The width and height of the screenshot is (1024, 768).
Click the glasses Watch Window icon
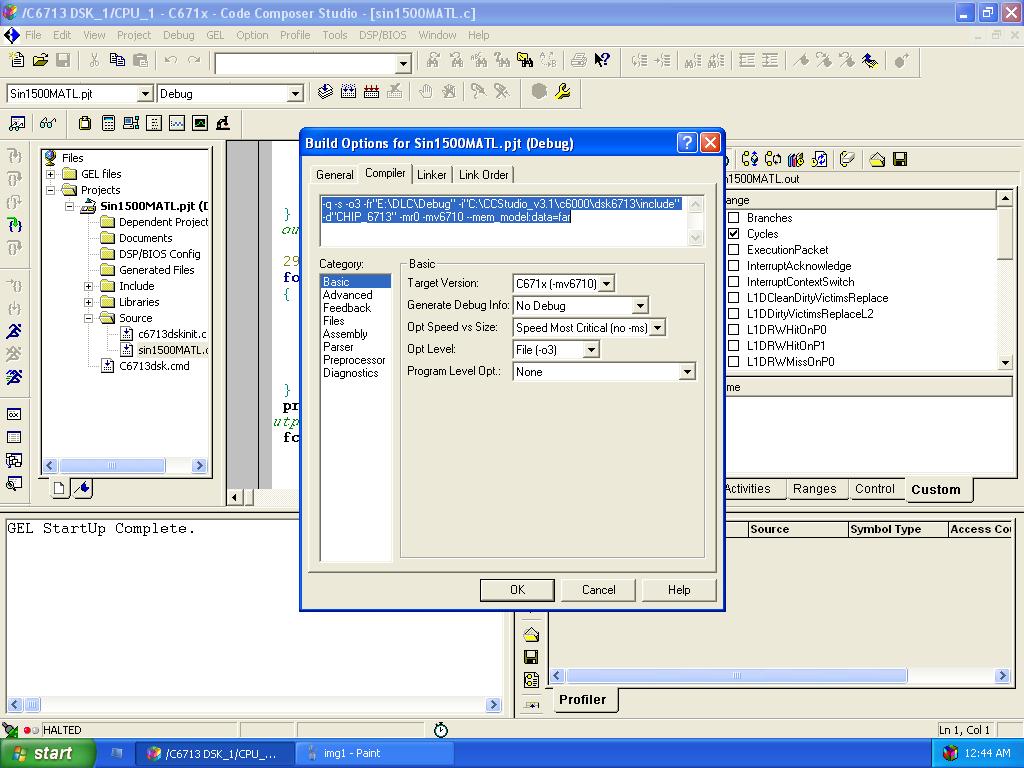pos(48,123)
